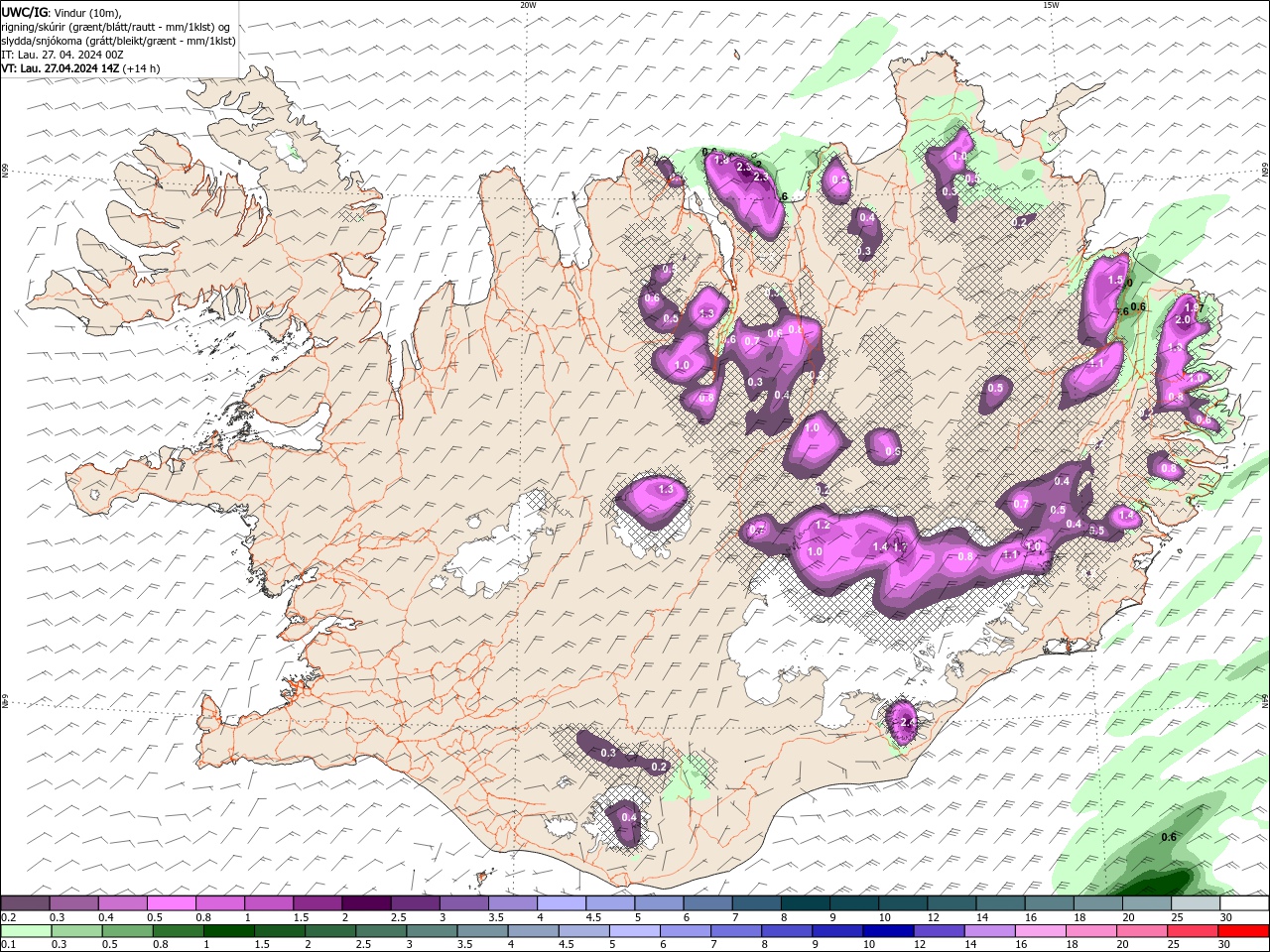This screenshot has height=952, width=1270.
Task: Click the UWC/IG title in legend box
Action: coord(25,12)
